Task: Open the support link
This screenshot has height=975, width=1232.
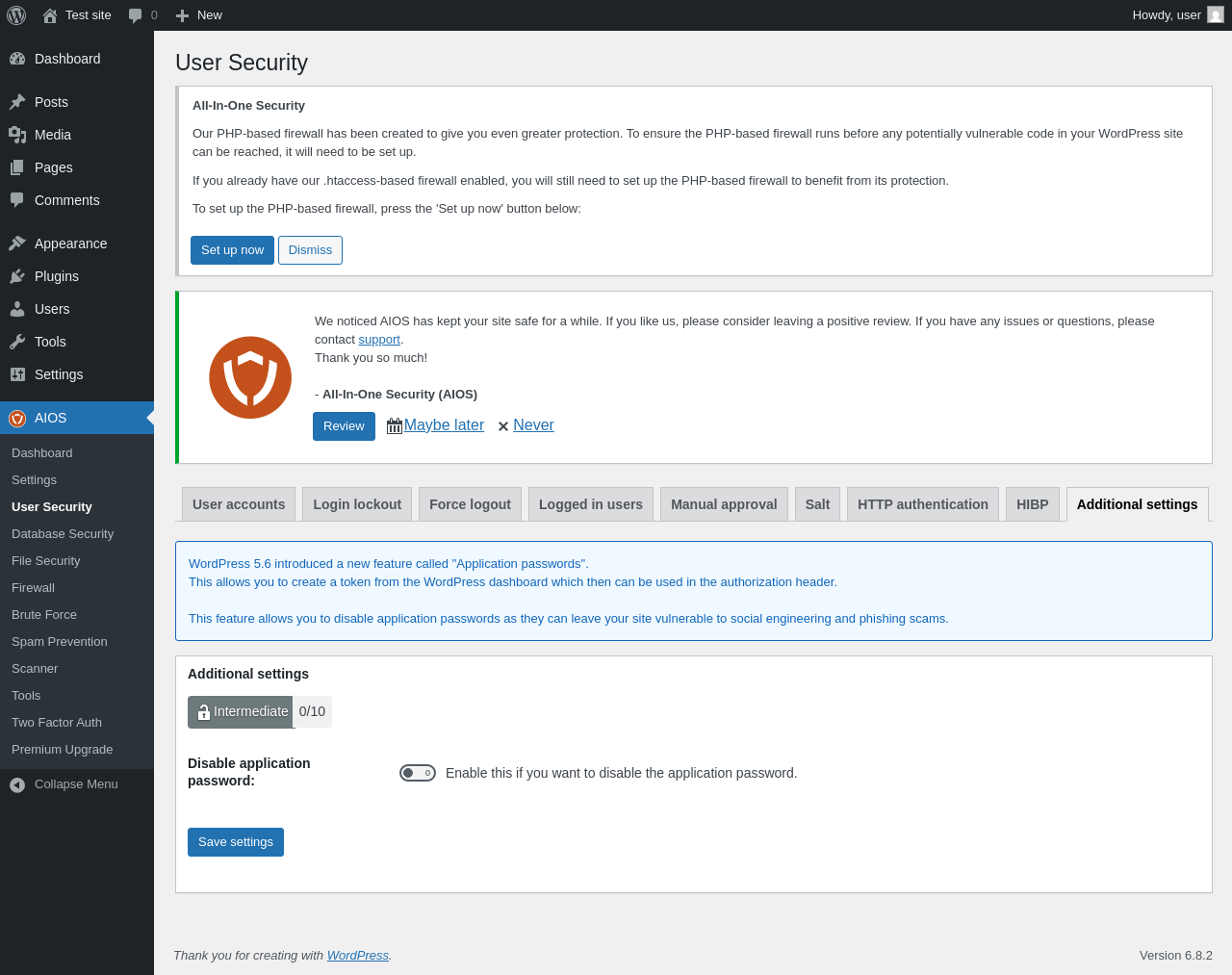Action: pos(379,340)
